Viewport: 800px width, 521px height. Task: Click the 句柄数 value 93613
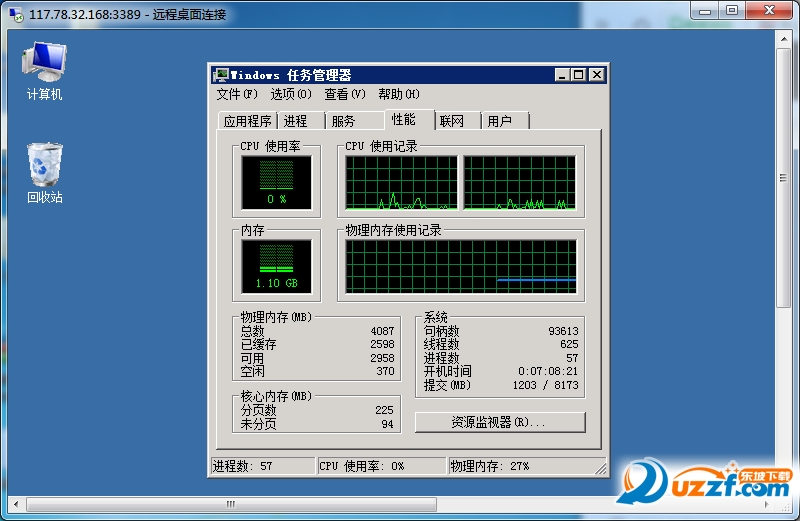563,331
